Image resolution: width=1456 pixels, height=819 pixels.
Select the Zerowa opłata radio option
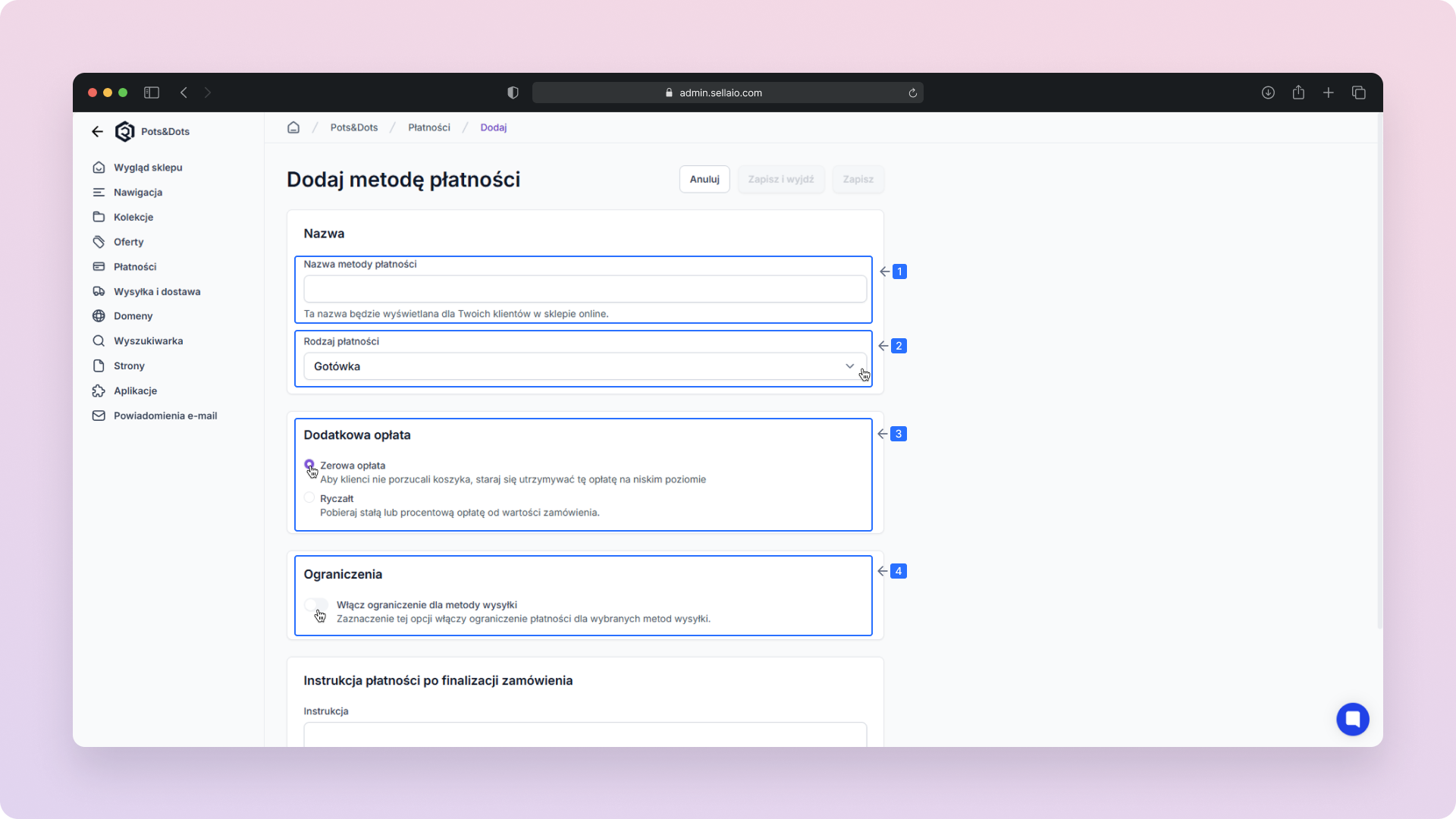point(309,464)
